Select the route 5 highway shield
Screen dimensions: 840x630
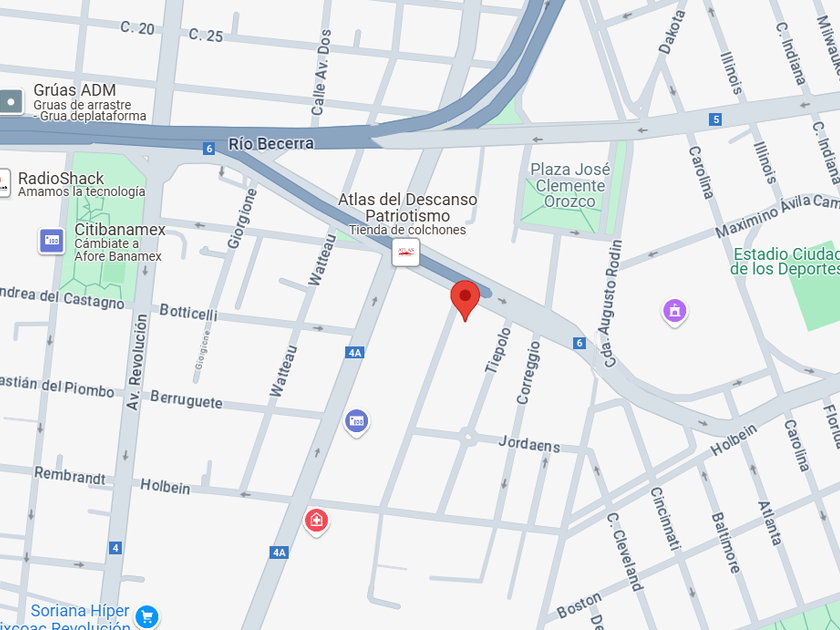pyautogui.click(x=715, y=119)
